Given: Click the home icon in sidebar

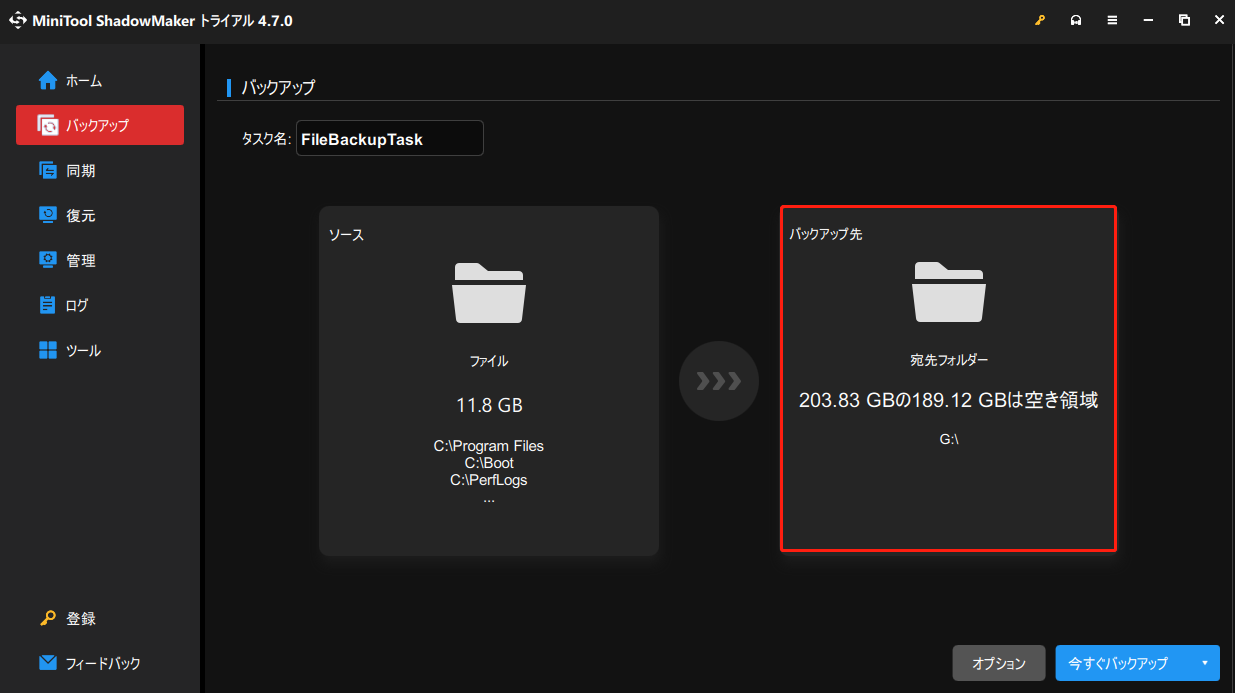Looking at the screenshot, I should click(48, 81).
